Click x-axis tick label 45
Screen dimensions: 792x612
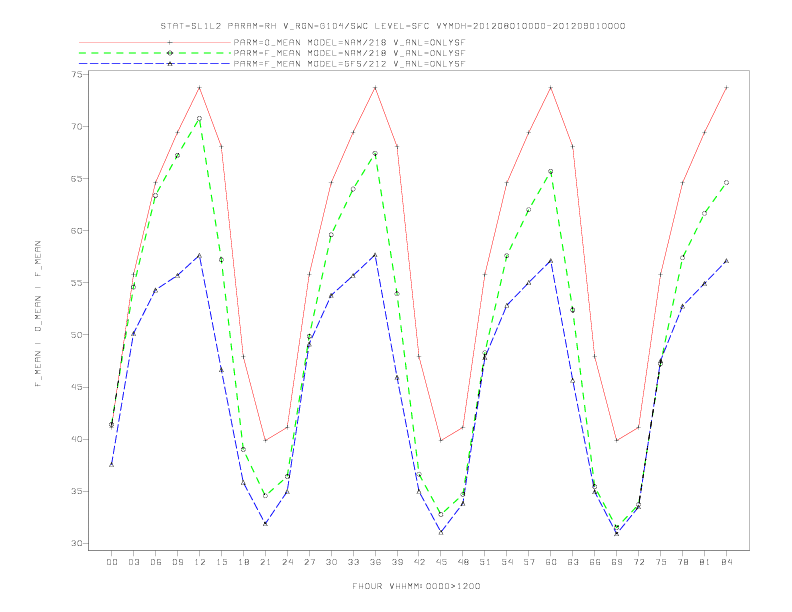[x=441, y=562]
